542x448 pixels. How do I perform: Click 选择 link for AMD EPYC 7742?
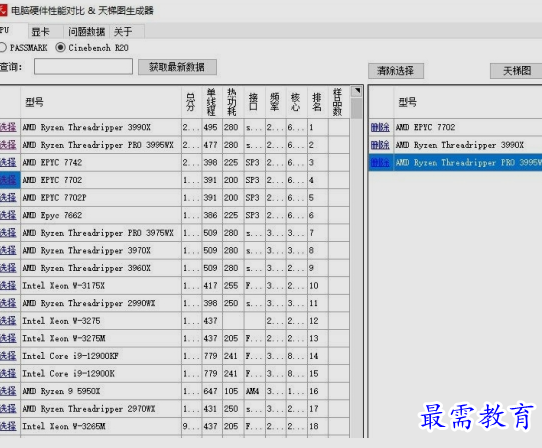(8, 162)
